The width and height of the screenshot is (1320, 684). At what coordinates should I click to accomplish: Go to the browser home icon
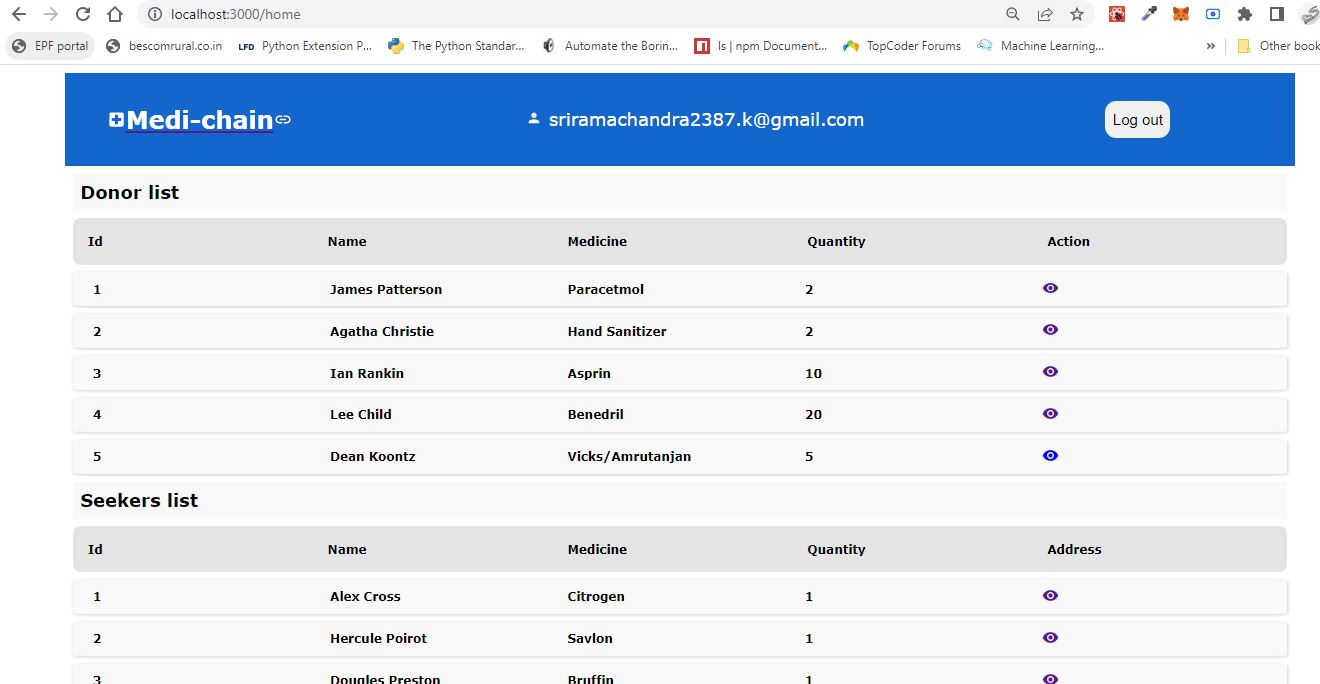115,14
